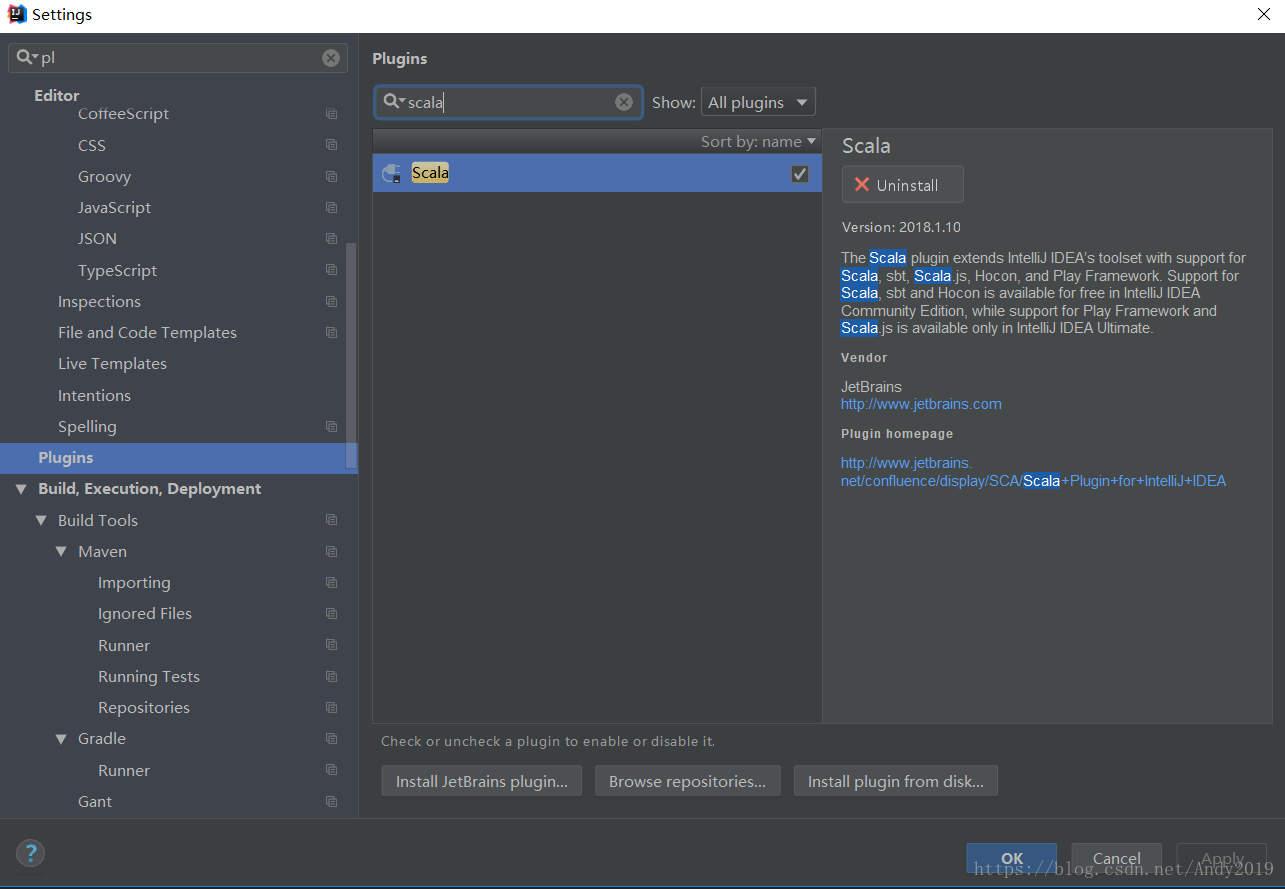Click the 'Version: 2018.1.10' text
This screenshot has height=889, width=1285.
[x=901, y=227]
